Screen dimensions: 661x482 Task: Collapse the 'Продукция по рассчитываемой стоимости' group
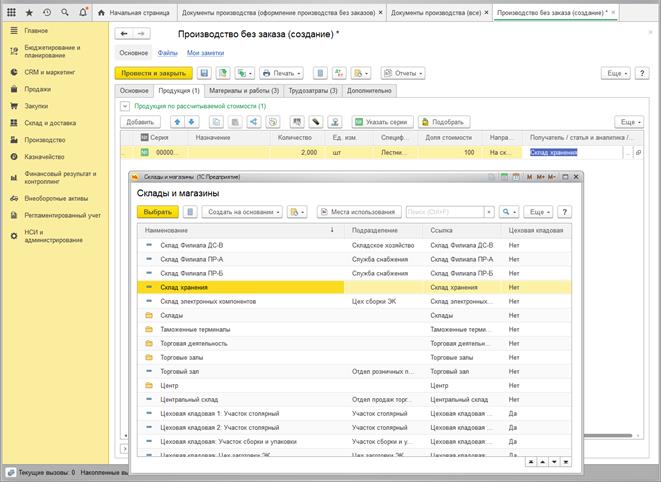(x=124, y=105)
